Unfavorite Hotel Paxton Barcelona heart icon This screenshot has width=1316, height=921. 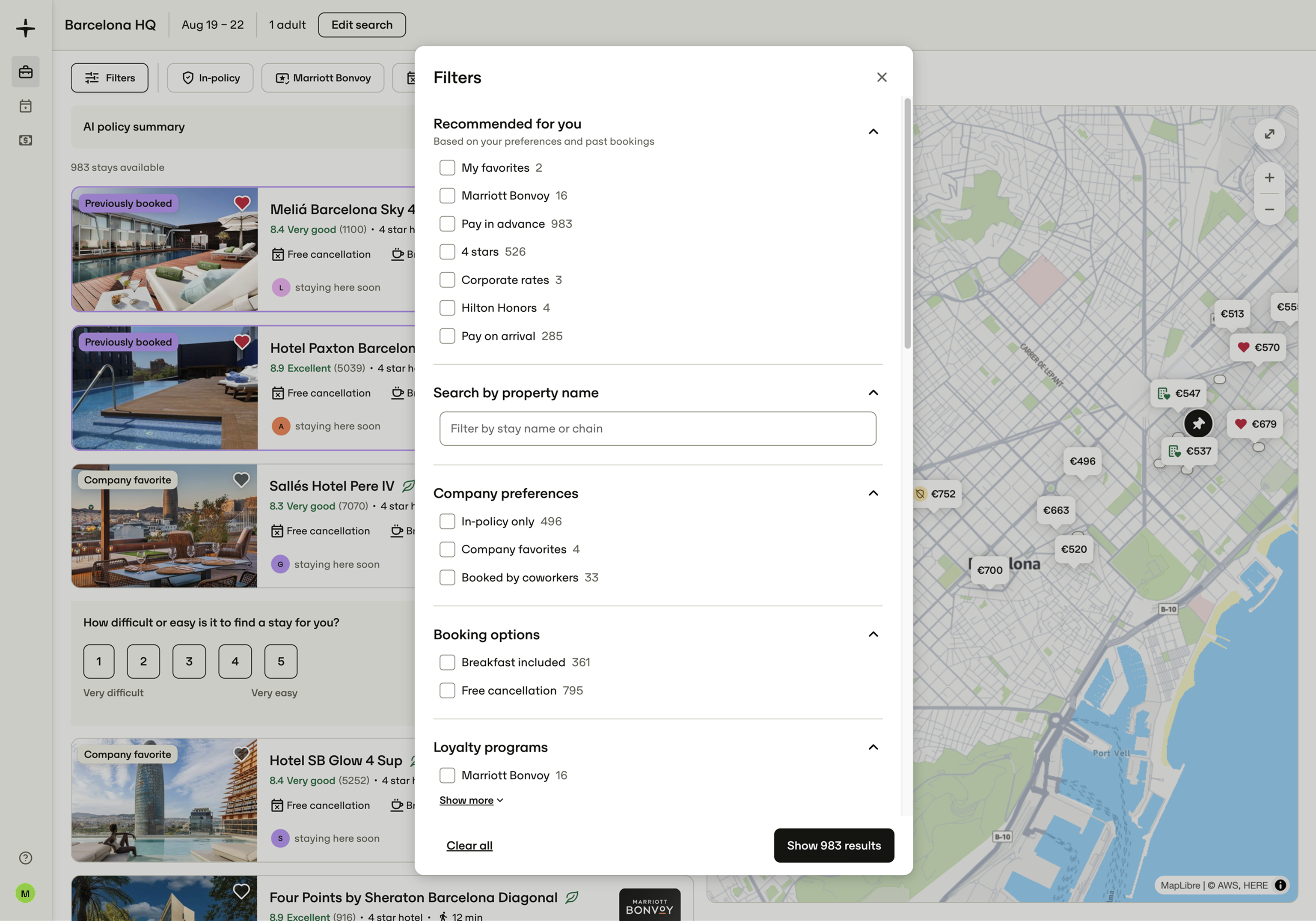tap(242, 342)
